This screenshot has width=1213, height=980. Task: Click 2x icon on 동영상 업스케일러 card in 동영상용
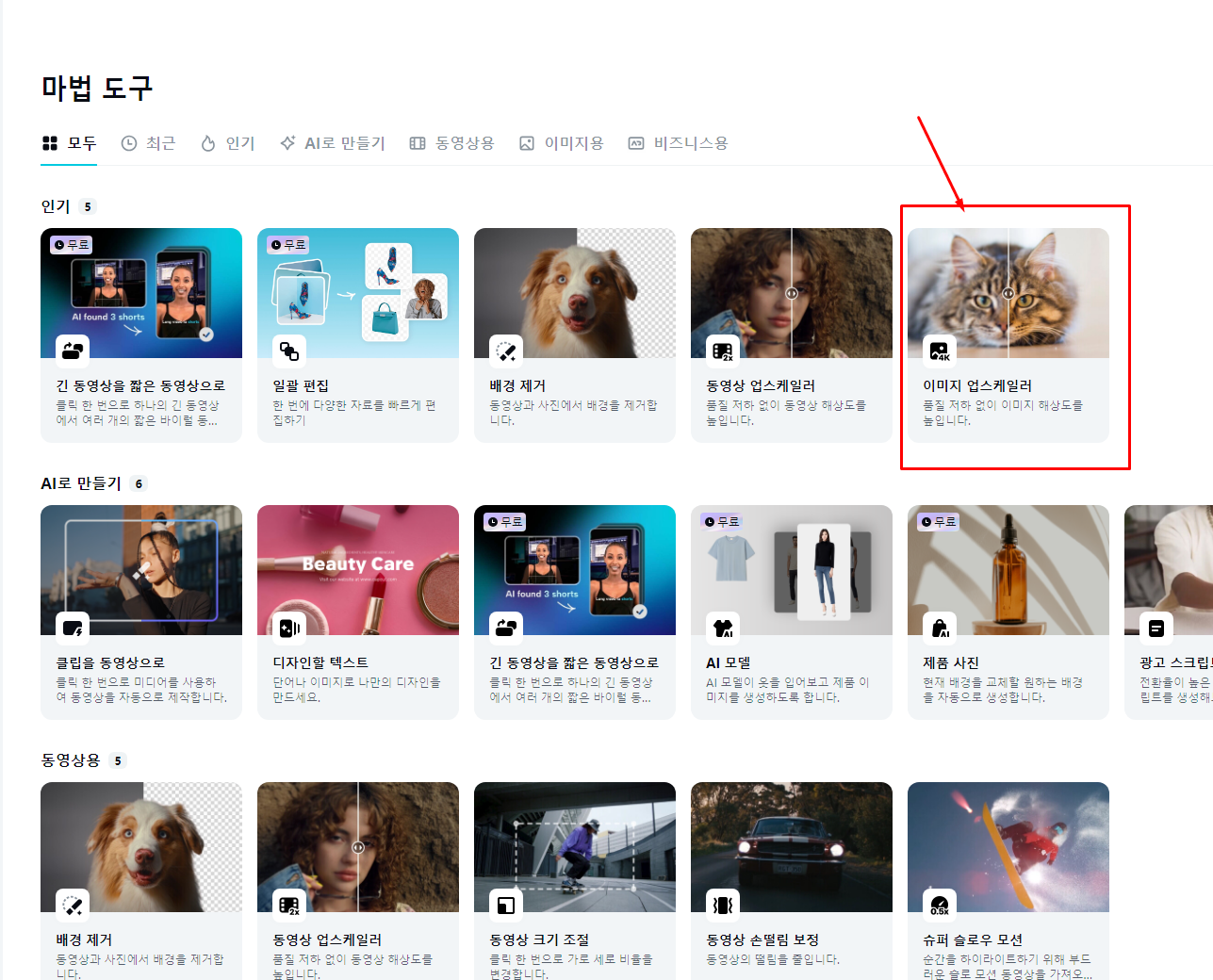tap(289, 906)
